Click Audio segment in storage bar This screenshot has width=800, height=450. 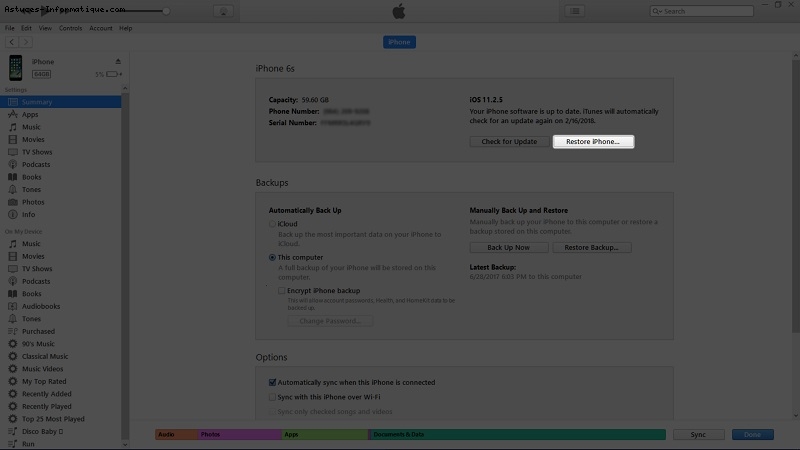(177, 434)
